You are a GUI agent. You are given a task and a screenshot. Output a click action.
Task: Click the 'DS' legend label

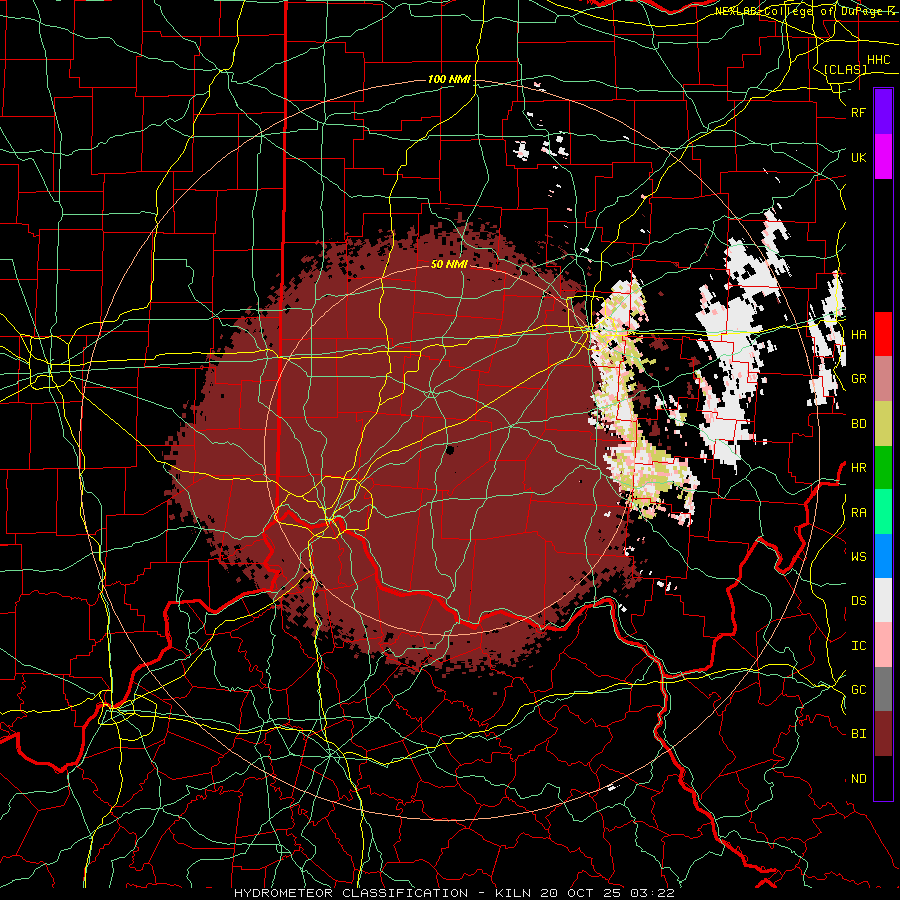coord(858,600)
